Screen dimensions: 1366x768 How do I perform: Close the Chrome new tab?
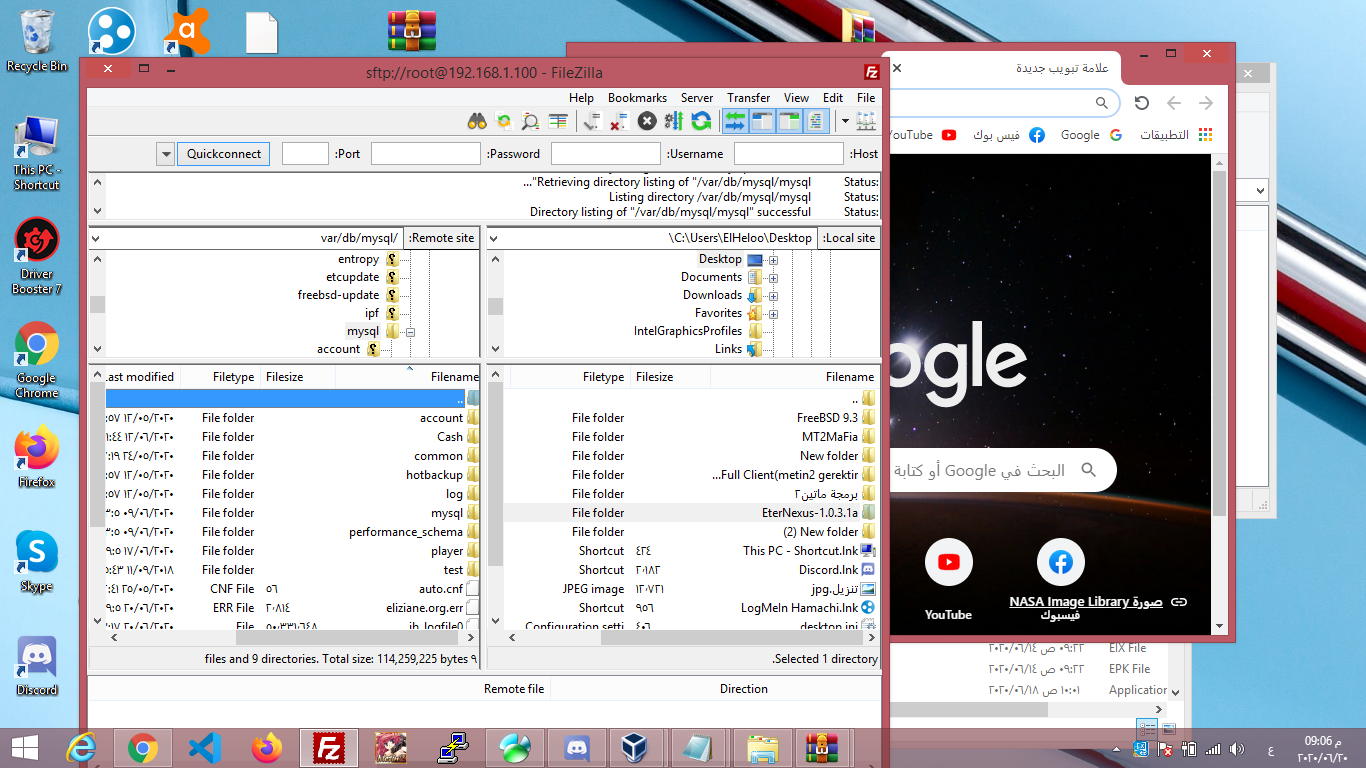point(896,68)
